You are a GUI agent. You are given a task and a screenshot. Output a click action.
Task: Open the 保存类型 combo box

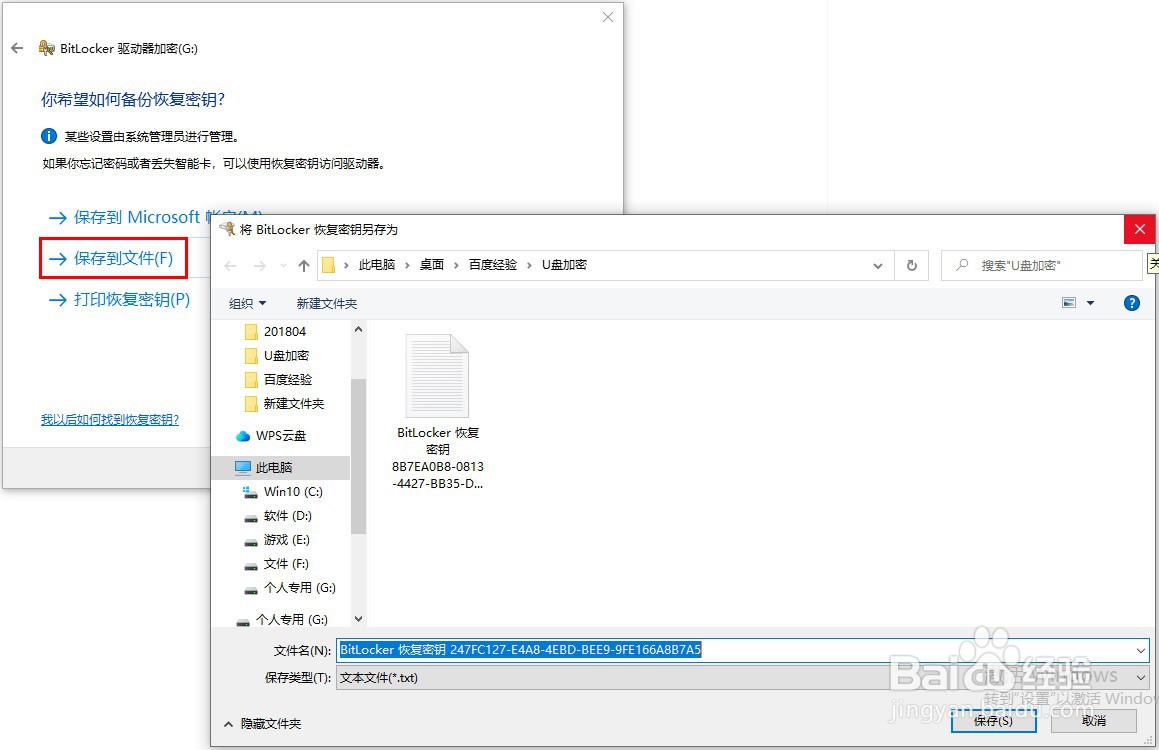(743, 678)
